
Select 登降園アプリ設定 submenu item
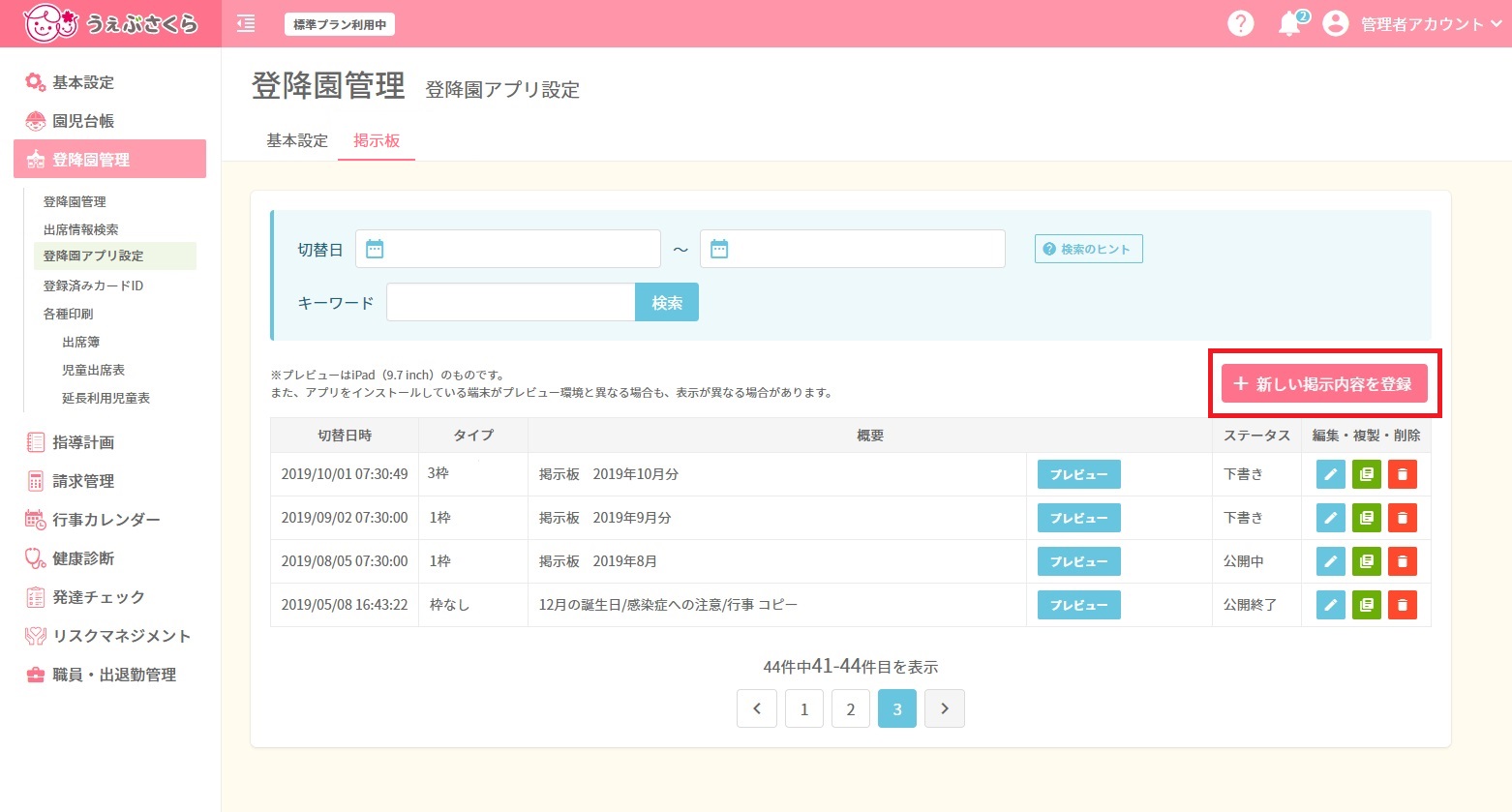(x=115, y=256)
